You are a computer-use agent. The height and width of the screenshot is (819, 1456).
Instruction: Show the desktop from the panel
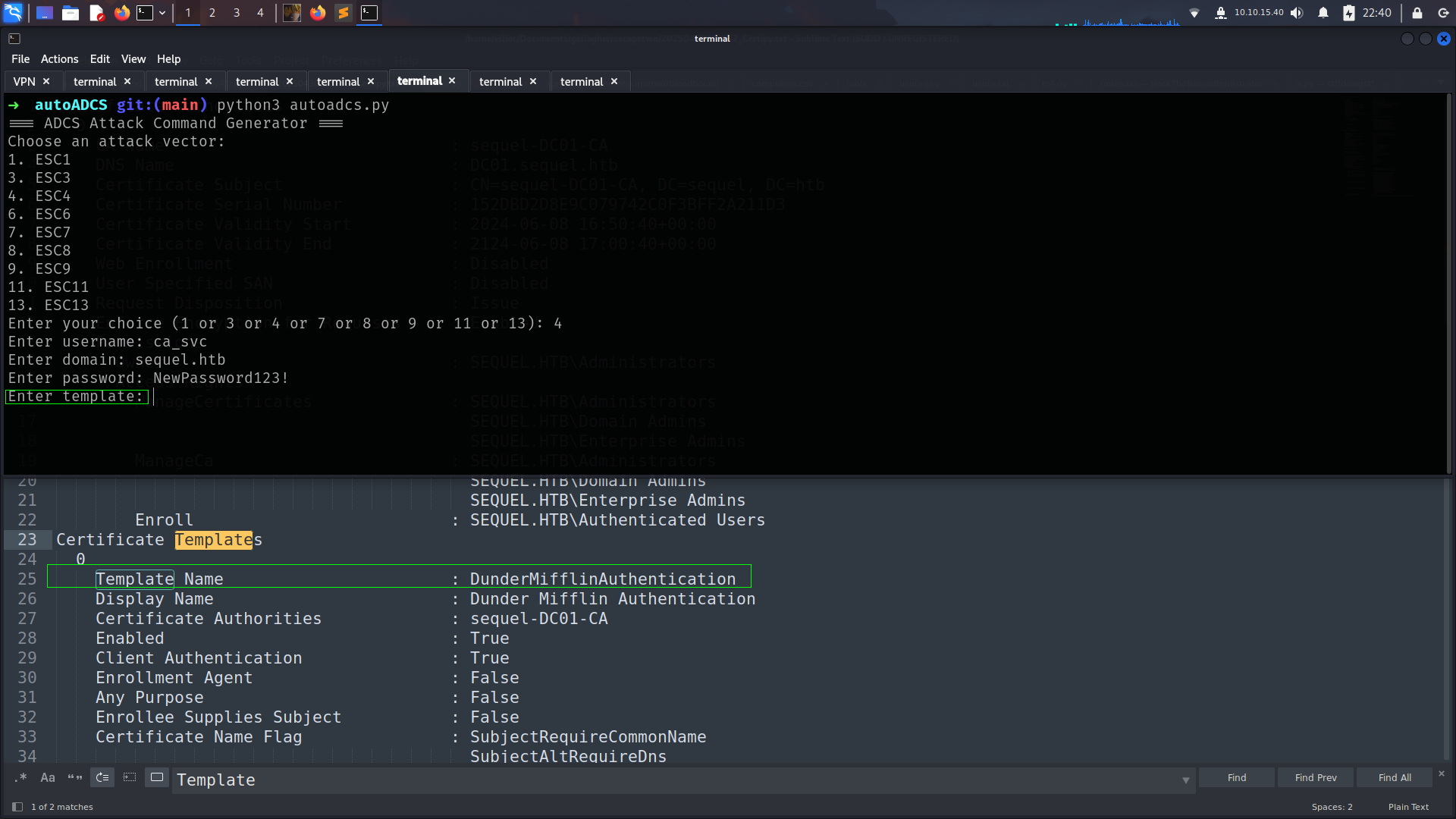pos(45,13)
